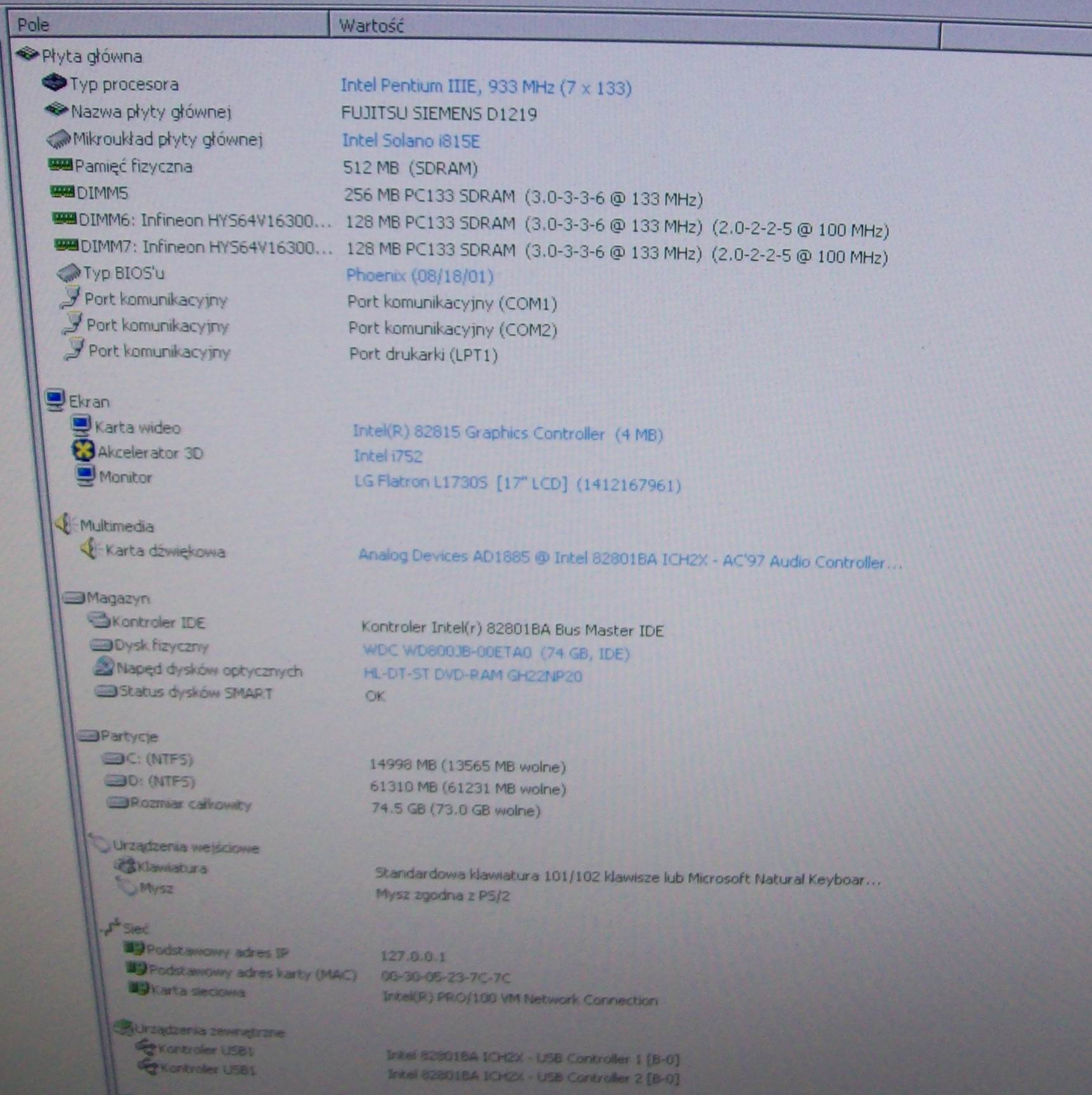Select the Klawiatura row label
This screenshot has width=1092, height=1095.
click(172, 868)
